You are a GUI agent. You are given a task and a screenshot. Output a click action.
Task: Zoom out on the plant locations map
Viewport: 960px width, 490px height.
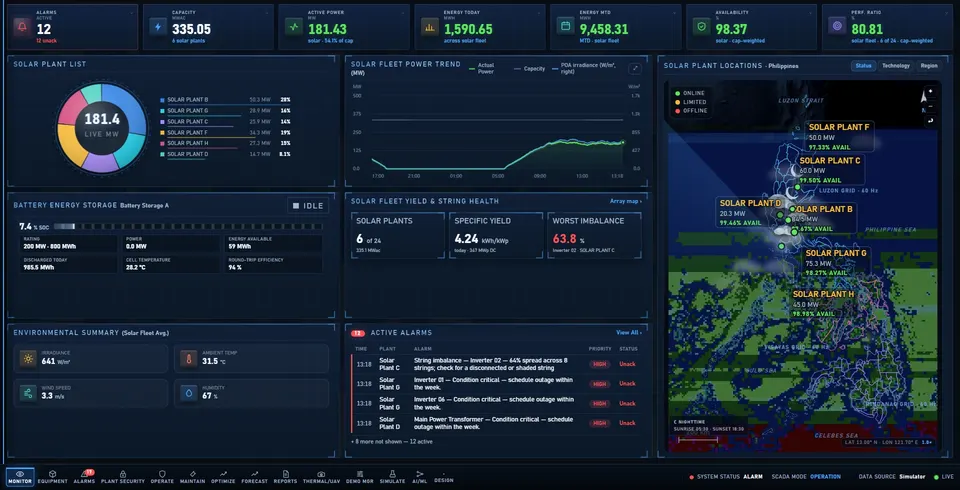pos(931,106)
